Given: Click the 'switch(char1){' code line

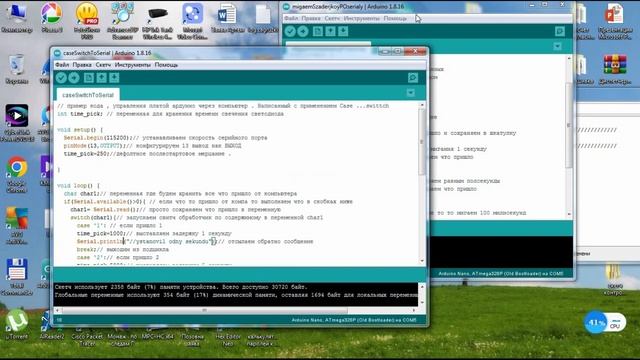Looking at the screenshot, I should pos(196,218).
